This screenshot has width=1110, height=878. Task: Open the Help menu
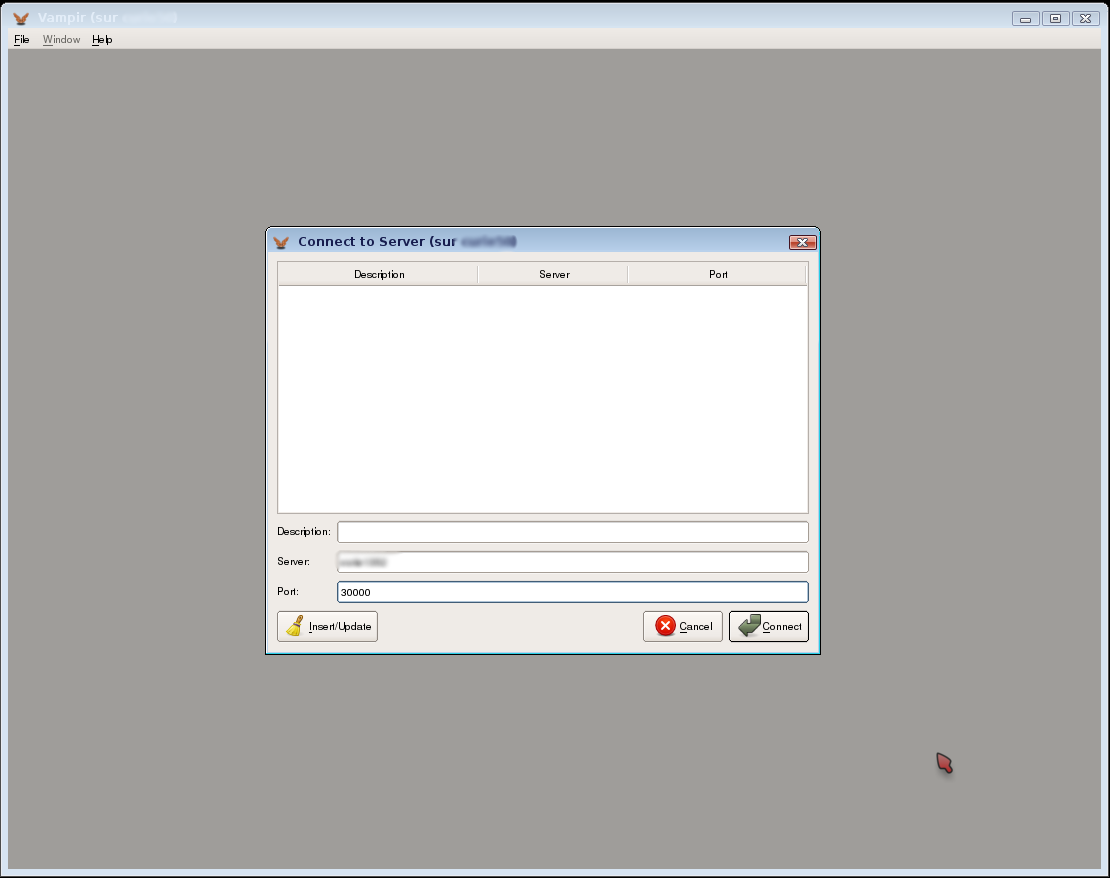[102, 40]
